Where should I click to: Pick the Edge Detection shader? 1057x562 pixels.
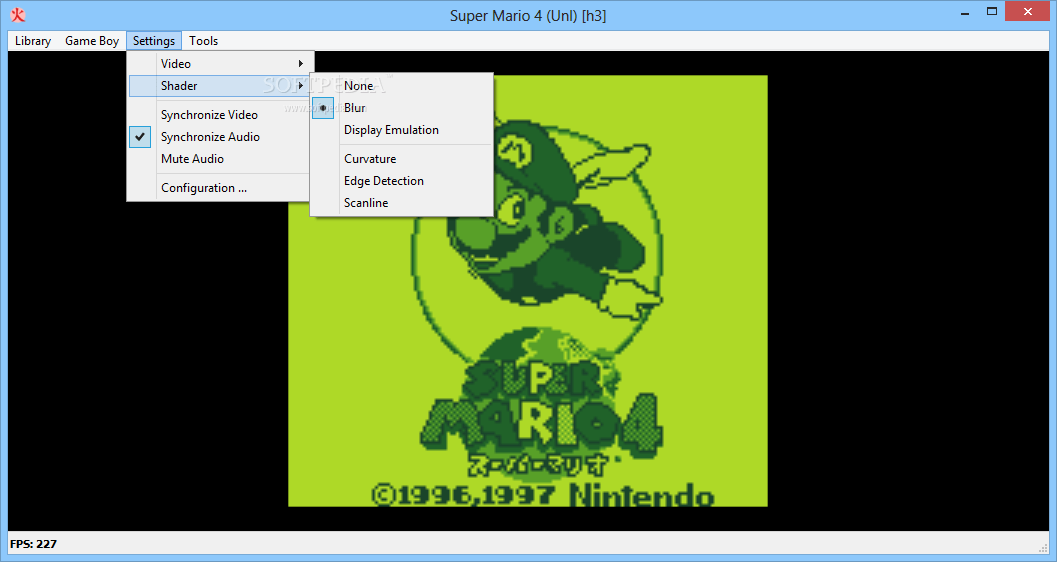pyautogui.click(x=402, y=181)
